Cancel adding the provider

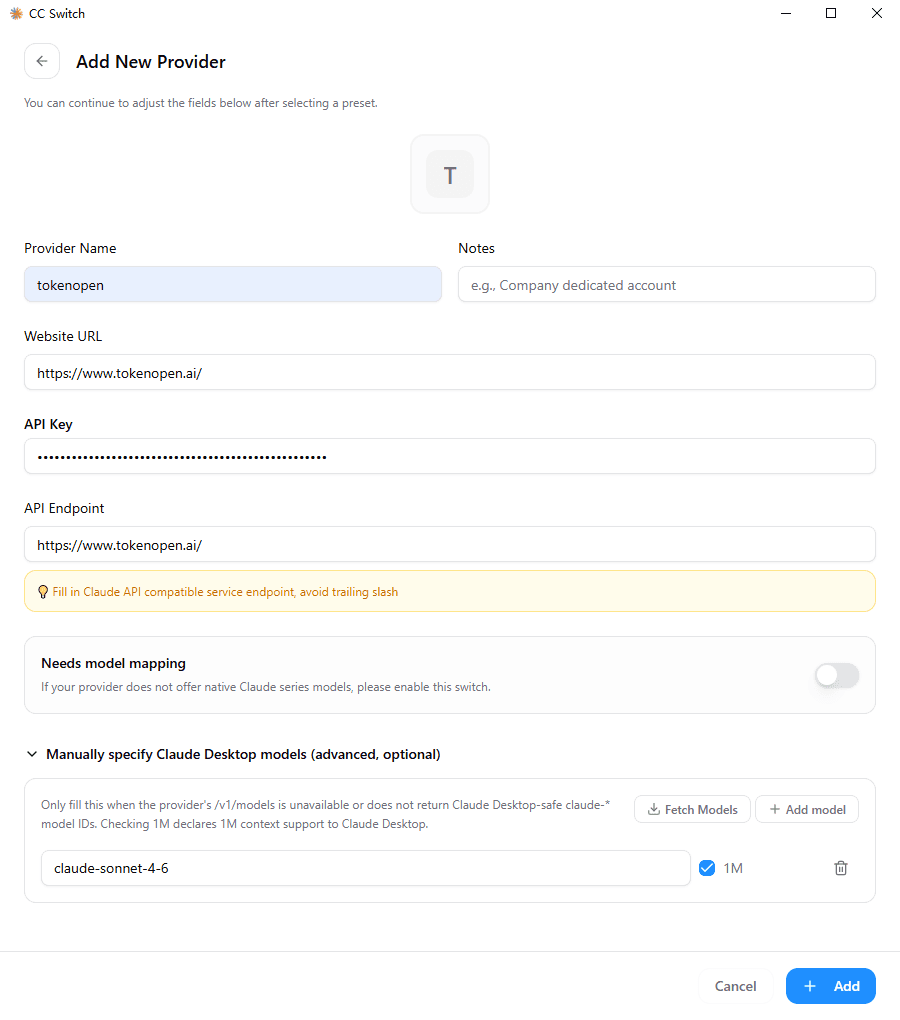coord(735,986)
